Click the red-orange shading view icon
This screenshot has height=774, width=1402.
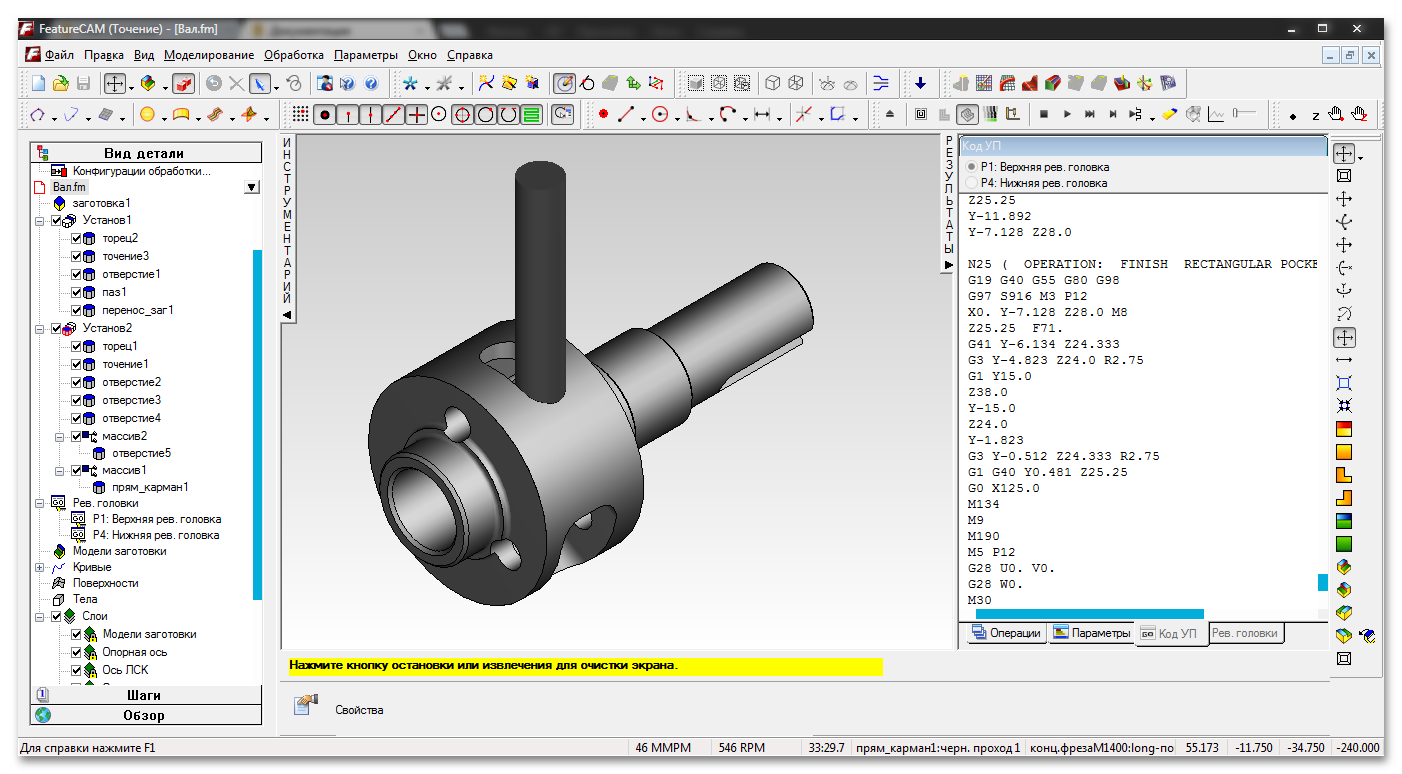click(1344, 429)
